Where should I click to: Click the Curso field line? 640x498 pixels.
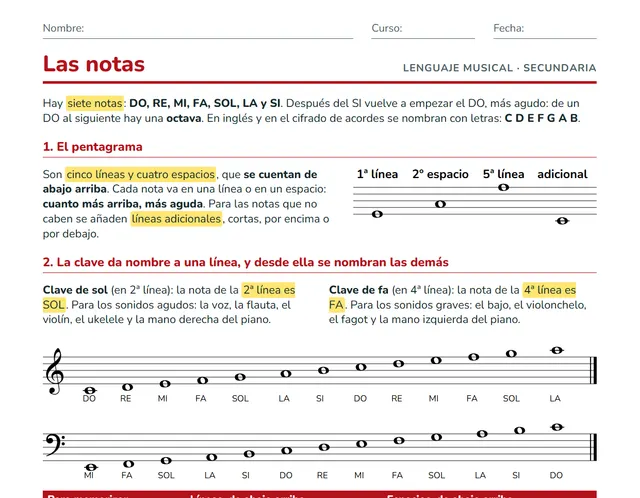coord(423,38)
